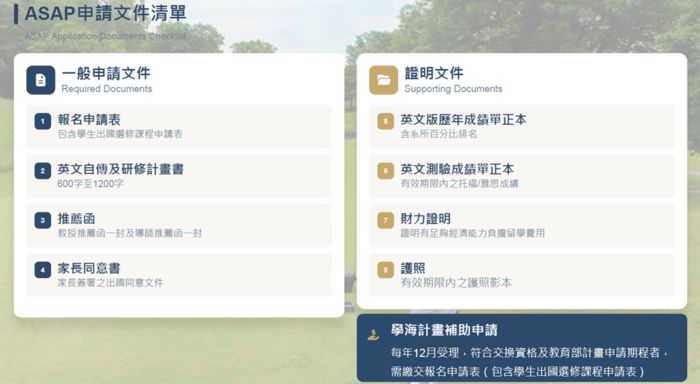
Task: Click number badge 7 next to 財力證明
Action: [x=386, y=220]
